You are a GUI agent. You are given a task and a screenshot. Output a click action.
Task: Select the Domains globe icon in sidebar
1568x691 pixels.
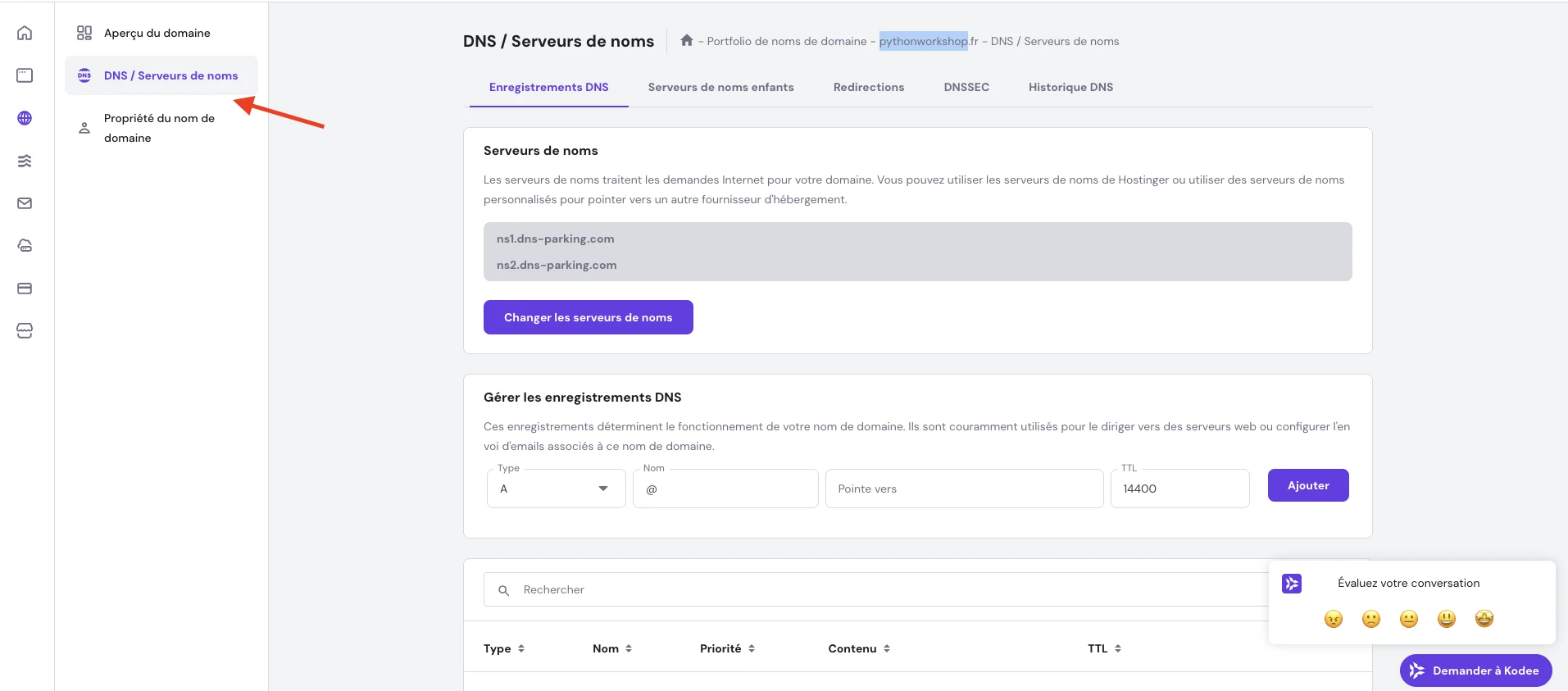tap(25, 118)
